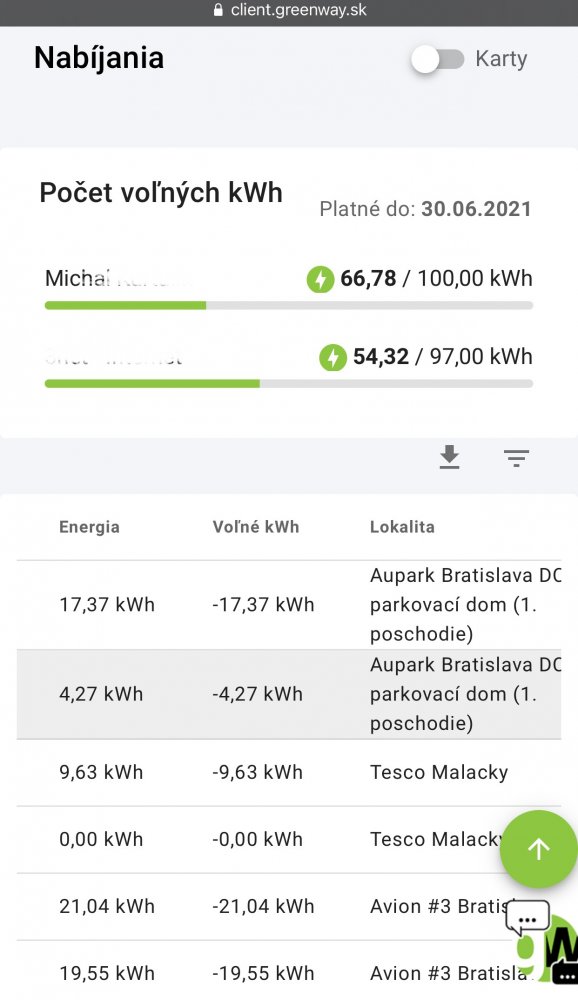Screen dimensions: 578x1000
Task: Open the chat bubble widget
Action: [528, 918]
